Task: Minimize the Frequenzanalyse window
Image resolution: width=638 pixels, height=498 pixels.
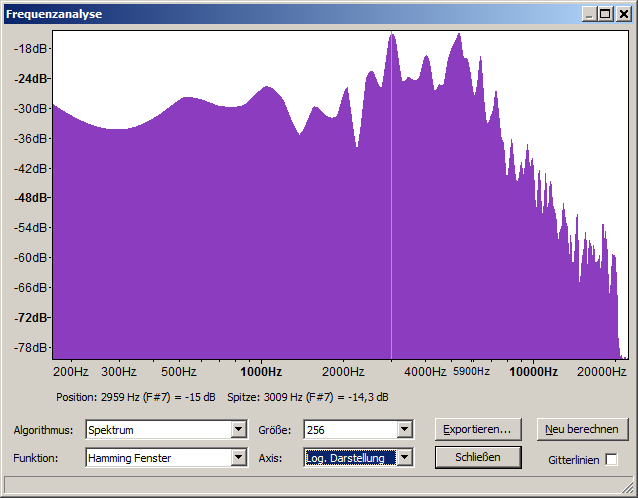Action: click(x=589, y=14)
